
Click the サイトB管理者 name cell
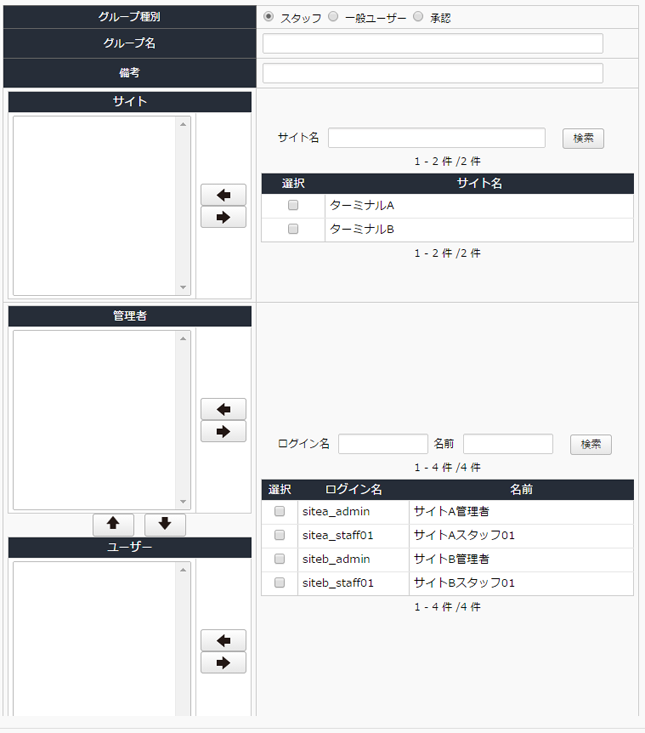(522, 560)
